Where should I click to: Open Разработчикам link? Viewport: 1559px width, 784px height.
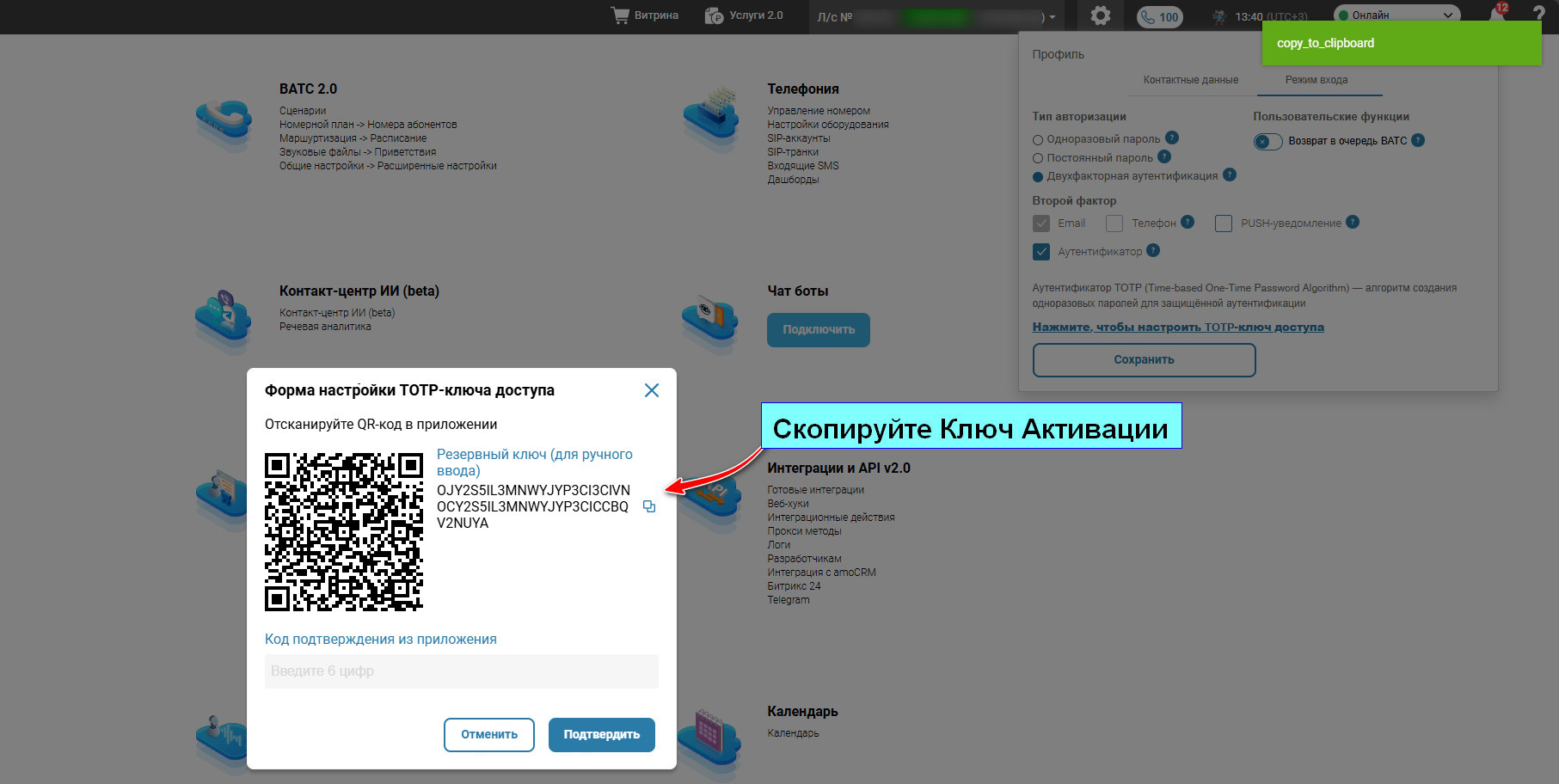pos(804,559)
